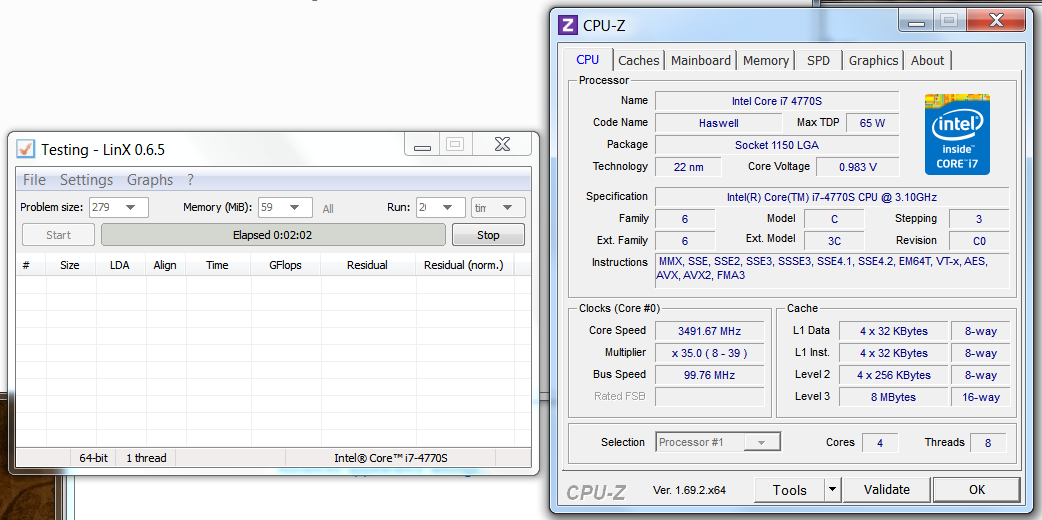This screenshot has height=520, width=1042.
Task: Click the Residual column header
Action: pos(367,265)
